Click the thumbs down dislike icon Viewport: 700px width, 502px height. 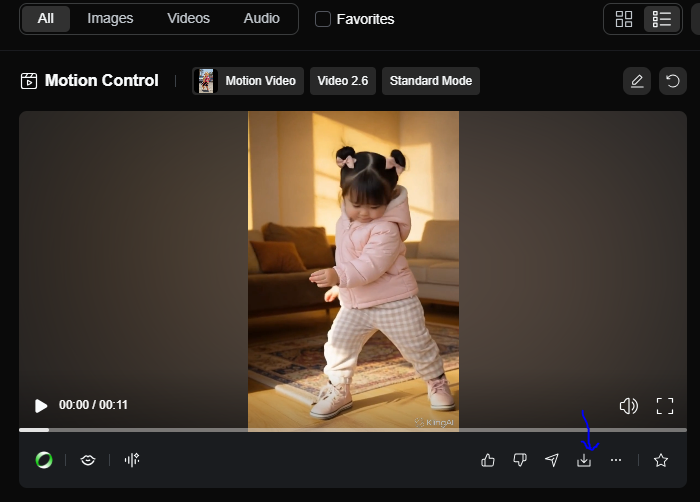click(520, 460)
